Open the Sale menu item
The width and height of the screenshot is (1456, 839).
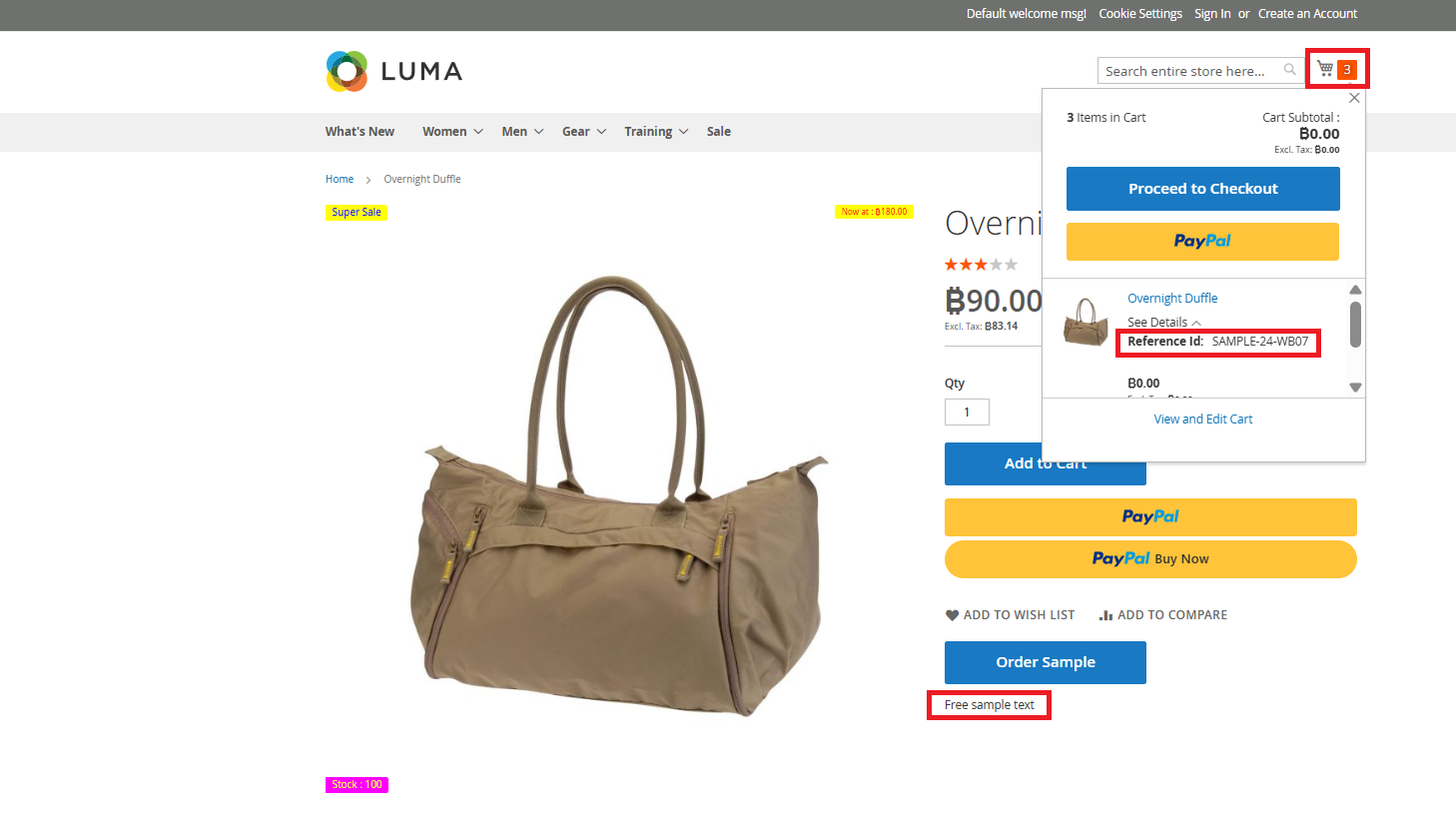(719, 132)
